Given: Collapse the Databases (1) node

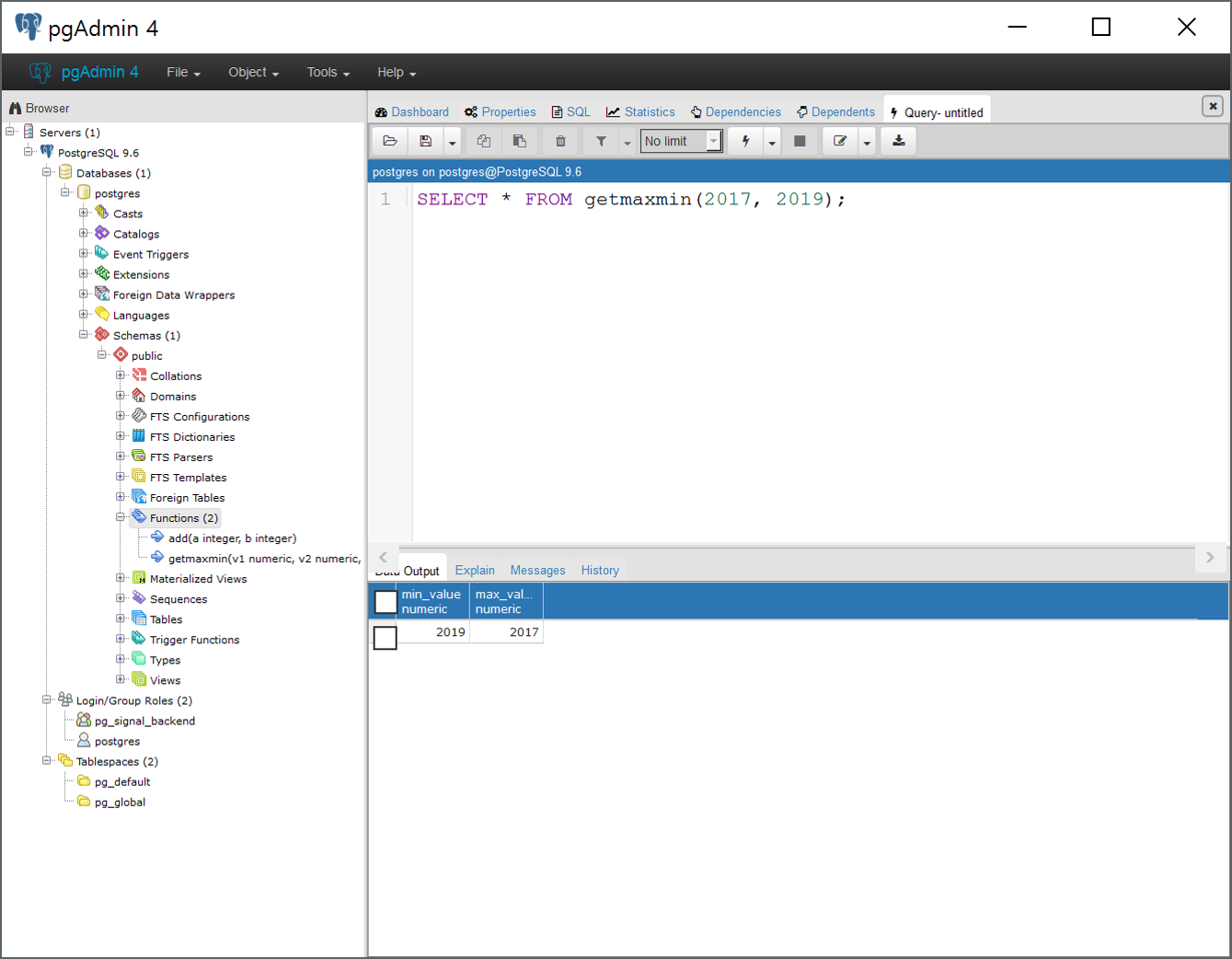Looking at the screenshot, I should click(47, 172).
